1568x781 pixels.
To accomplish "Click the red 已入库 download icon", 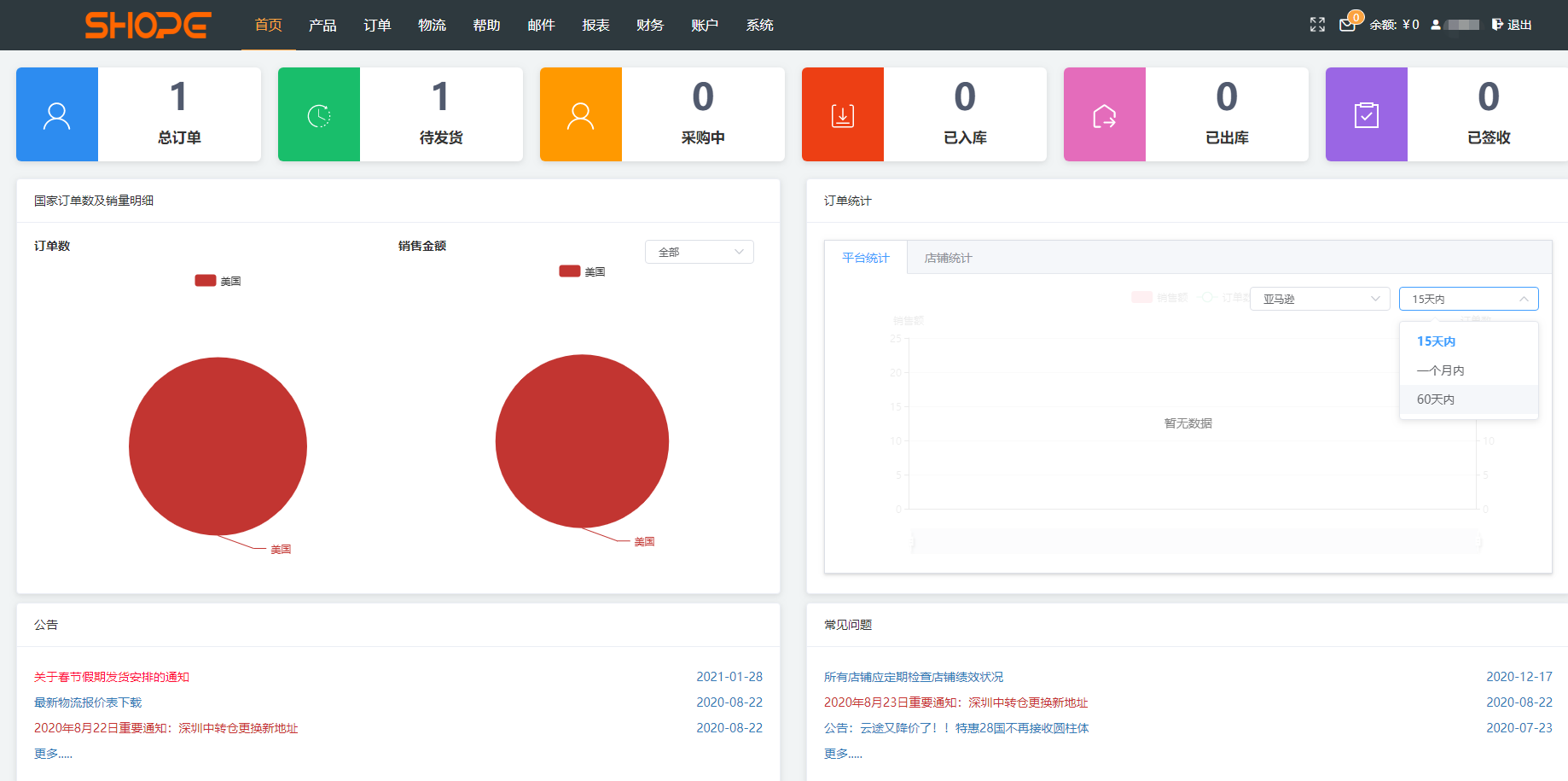I will coord(843,114).
